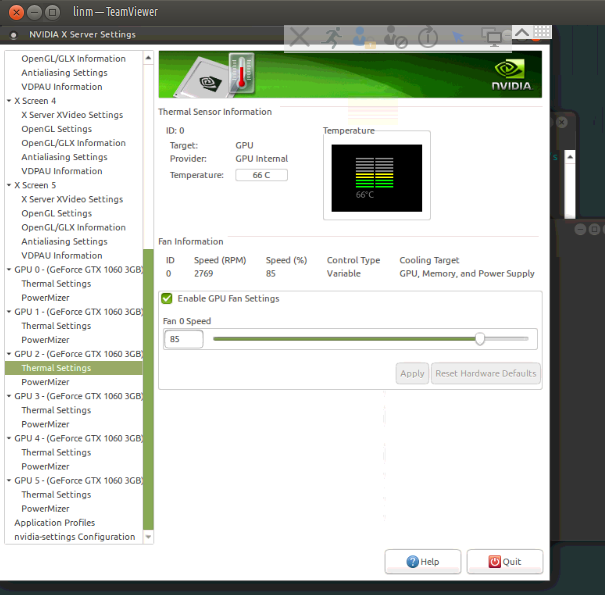Click the tree scrollbar up arrow
The width and height of the screenshot is (605, 595).
tap(148, 58)
